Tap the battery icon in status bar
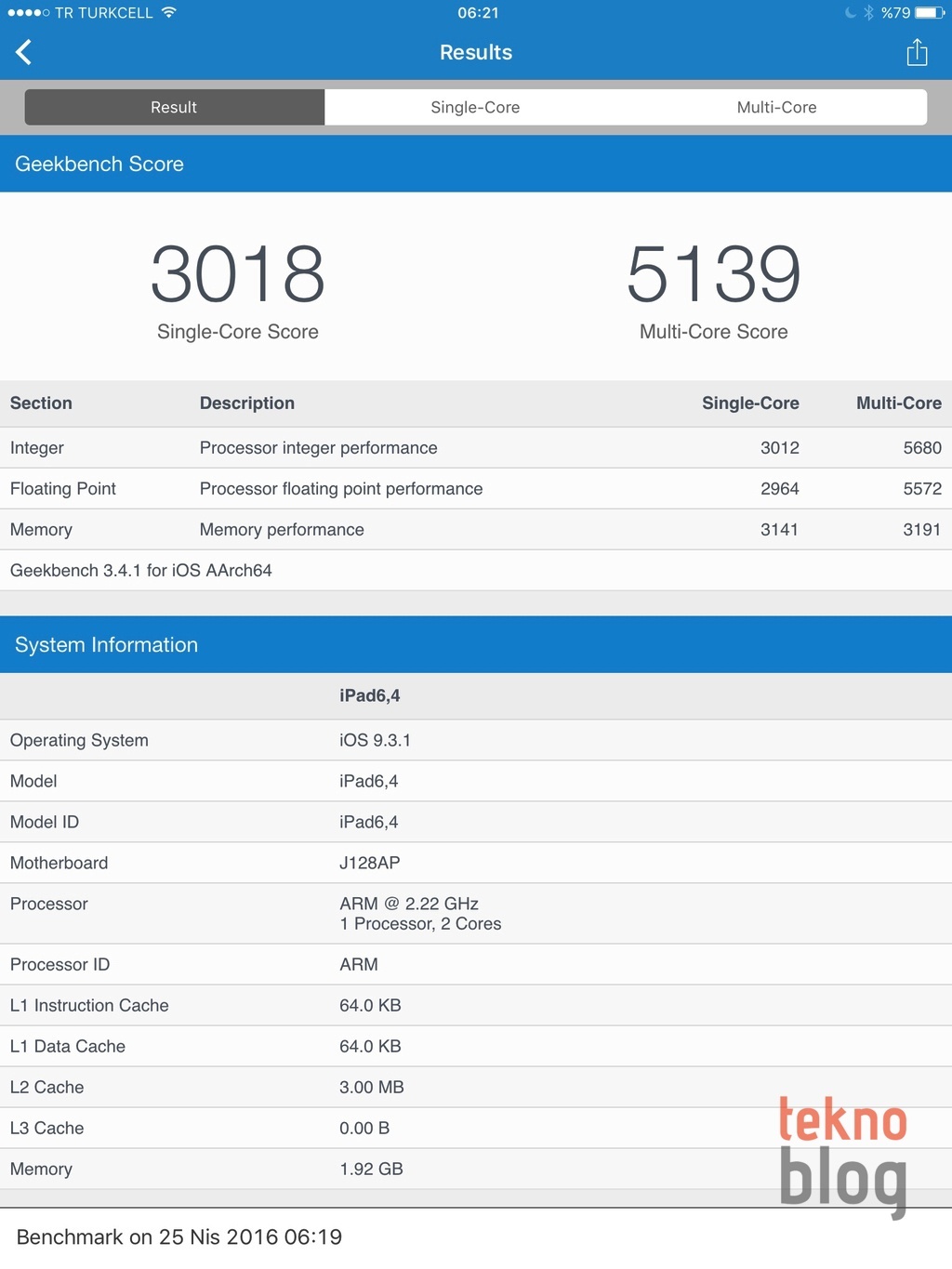Viewport: 952px width, 1269px height. point(930,12)
